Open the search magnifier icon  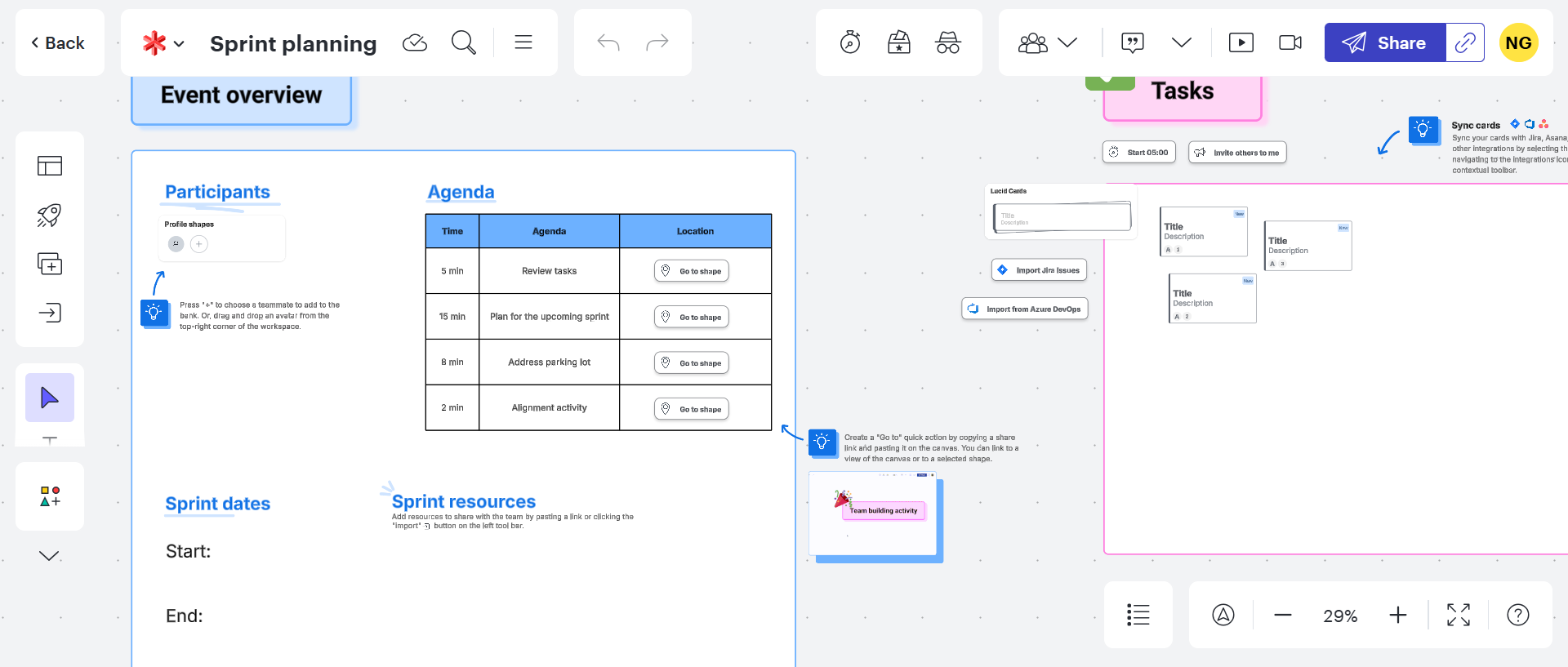[464, 42]
